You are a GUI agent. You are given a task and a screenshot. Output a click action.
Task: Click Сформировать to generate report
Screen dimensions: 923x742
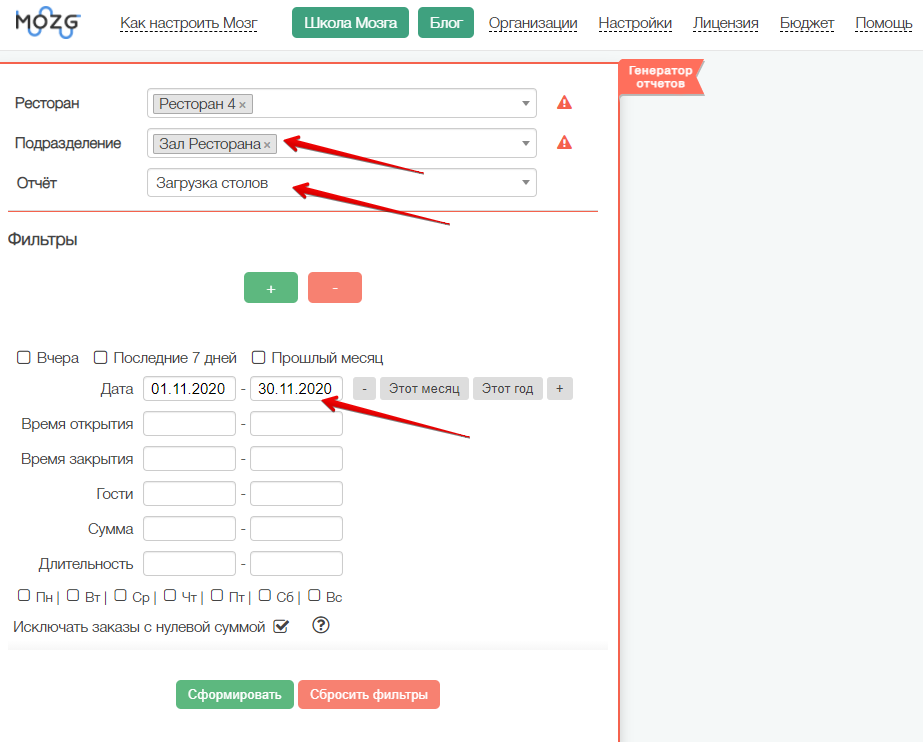pyautogui.click(x=235, y=694)
